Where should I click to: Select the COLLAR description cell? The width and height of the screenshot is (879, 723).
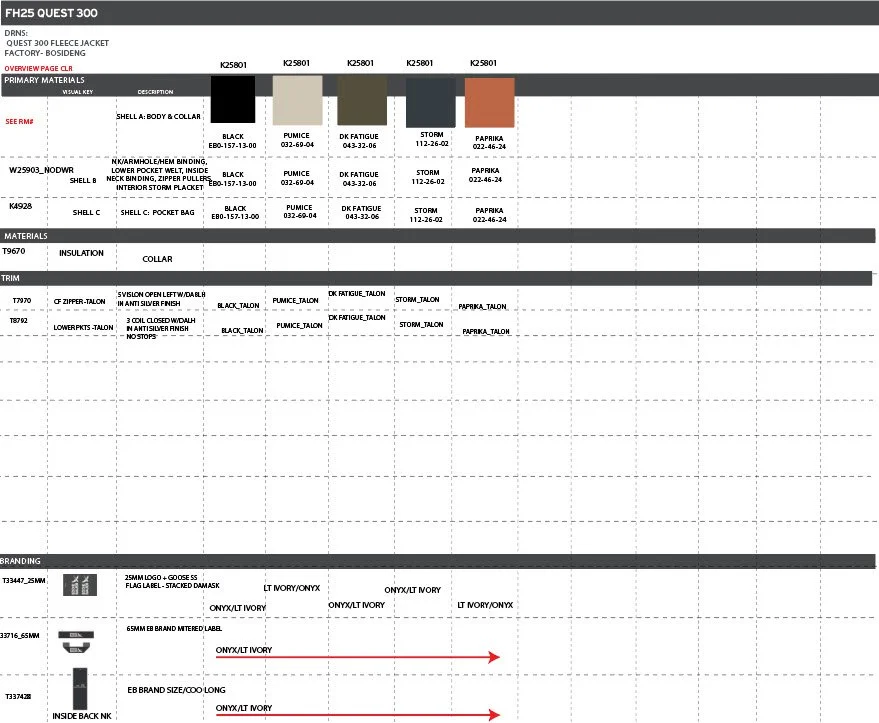pyautogui.click(x=158, y=259)
